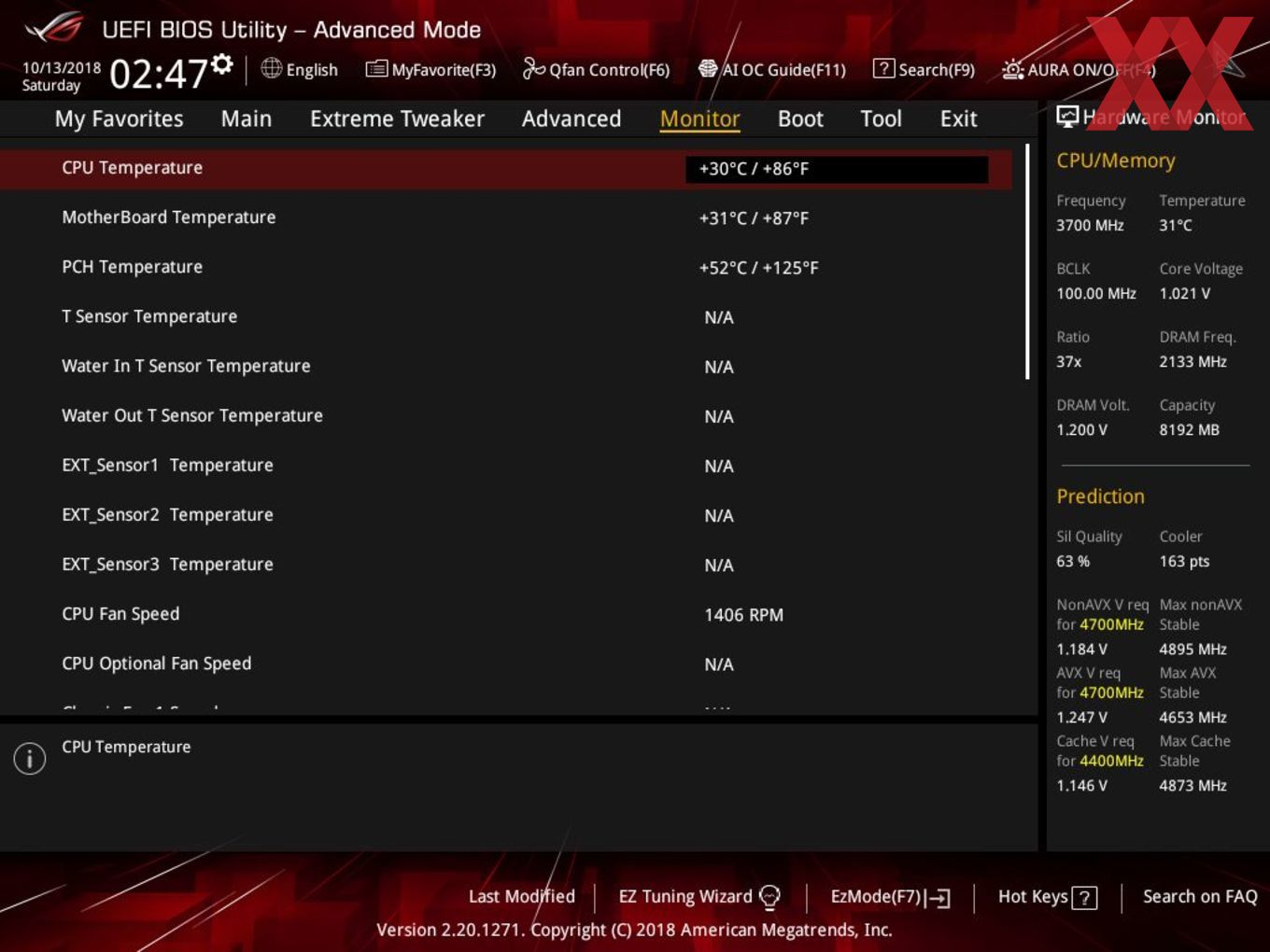The width and height of the screenshot is (1270, 952).
Task: Select the CPU Temperature row label
Action: [x=132, y=168]
